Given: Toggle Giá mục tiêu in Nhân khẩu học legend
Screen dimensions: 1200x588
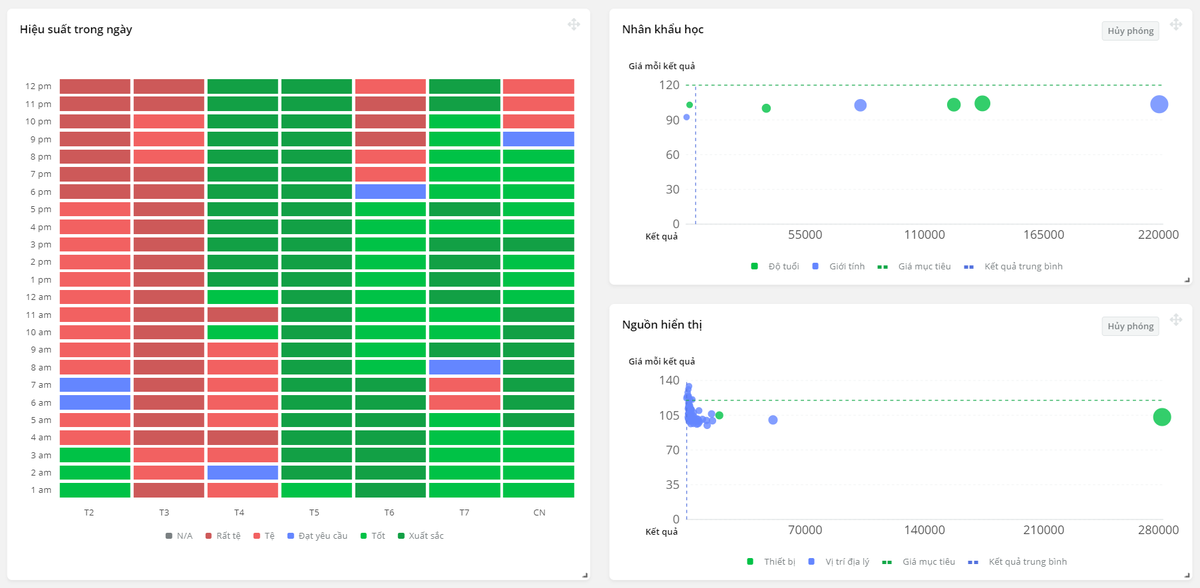Looking at the screenshot, I should pyautogui.click(x=915, y=267).
